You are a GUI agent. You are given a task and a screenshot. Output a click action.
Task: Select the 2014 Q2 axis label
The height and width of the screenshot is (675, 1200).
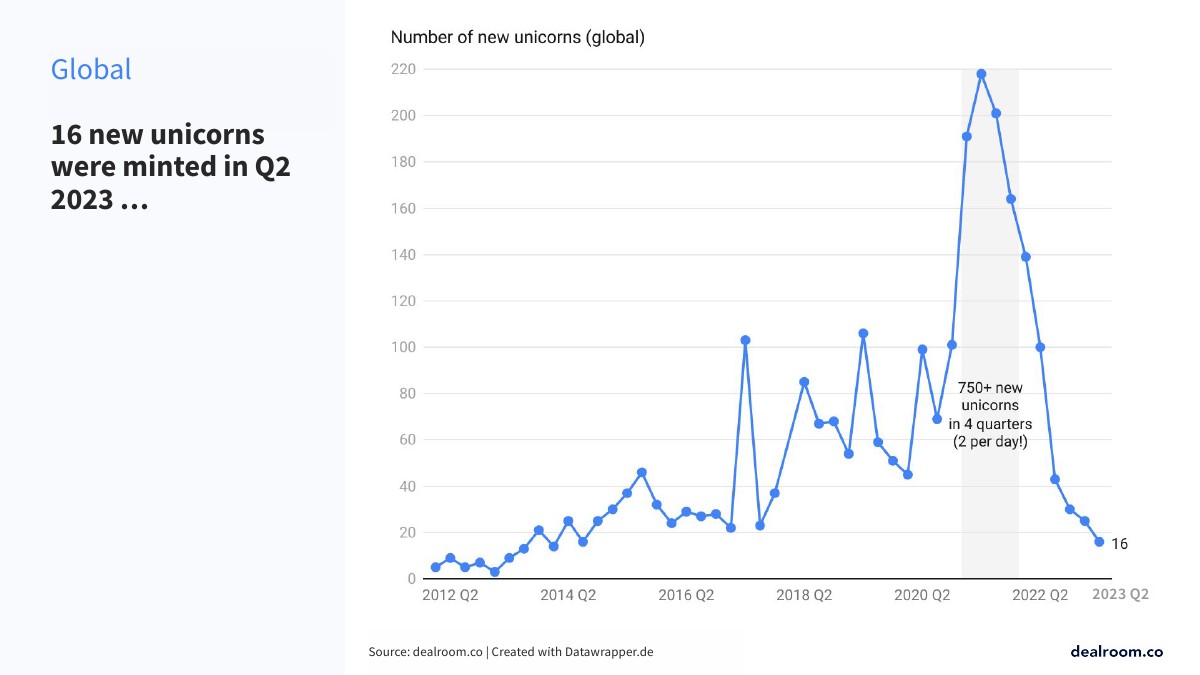point(568,595)
